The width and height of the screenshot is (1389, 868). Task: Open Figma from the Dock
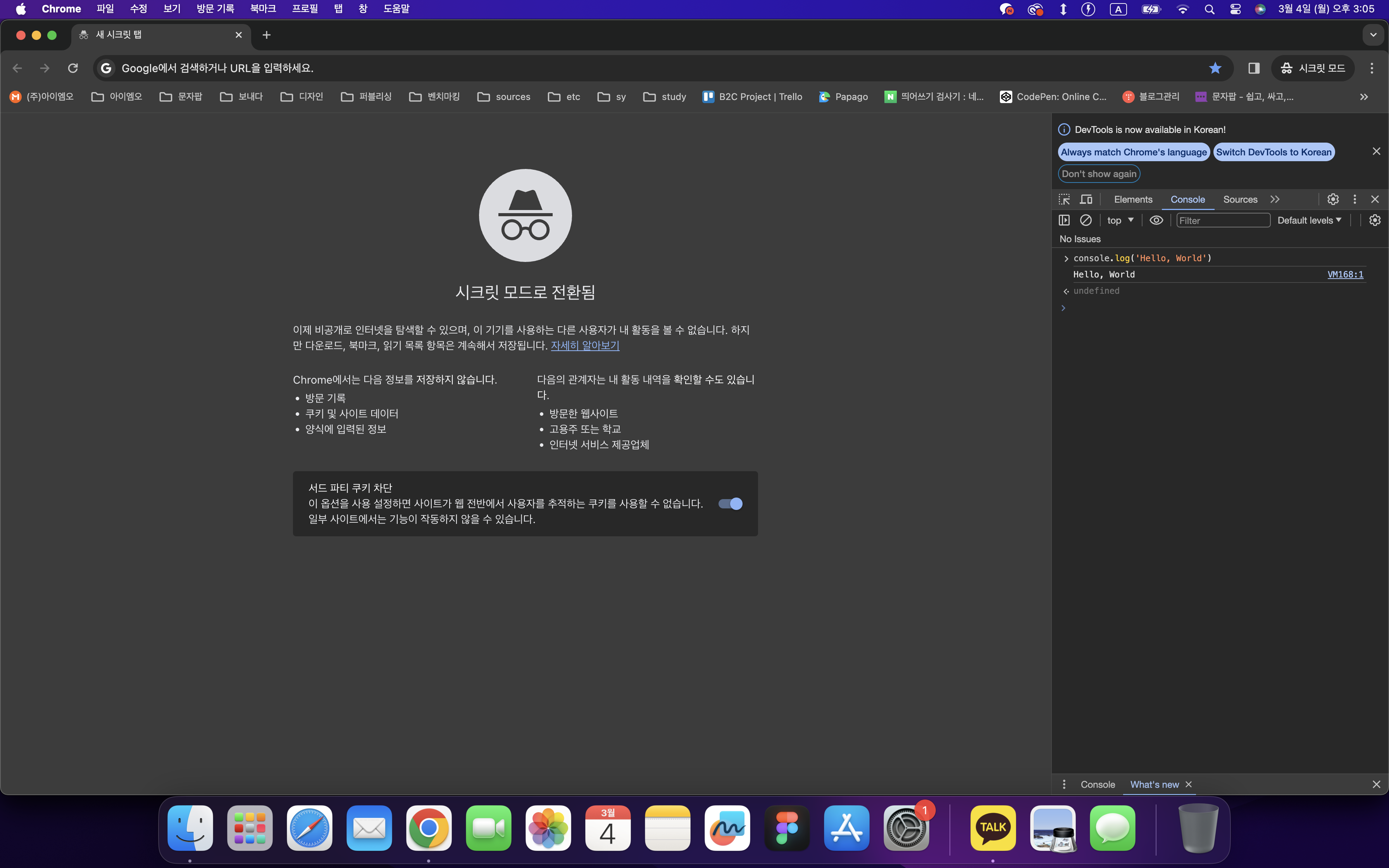787,828
